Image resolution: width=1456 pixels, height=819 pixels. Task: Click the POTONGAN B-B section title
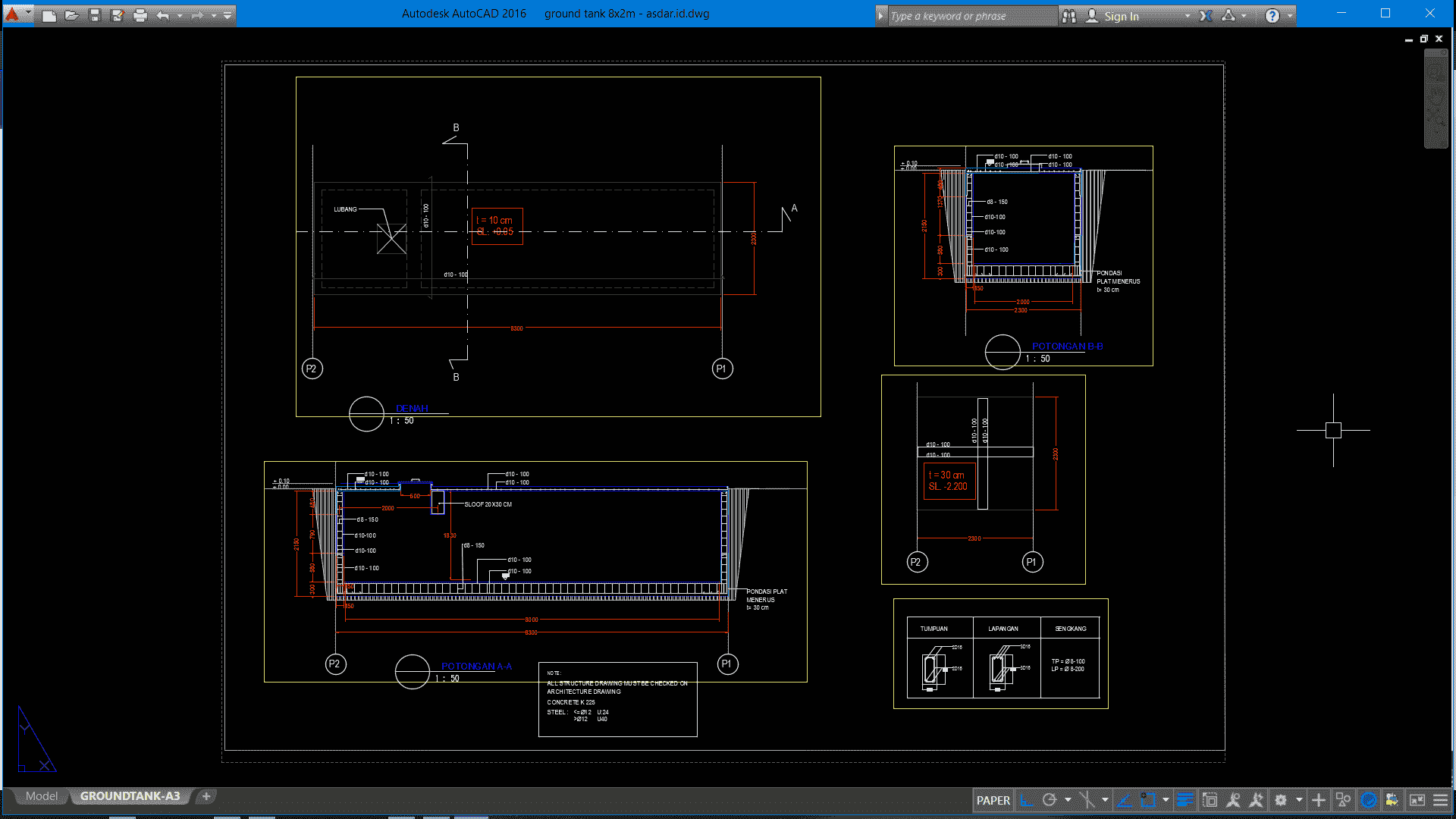tap(1067, 346)
